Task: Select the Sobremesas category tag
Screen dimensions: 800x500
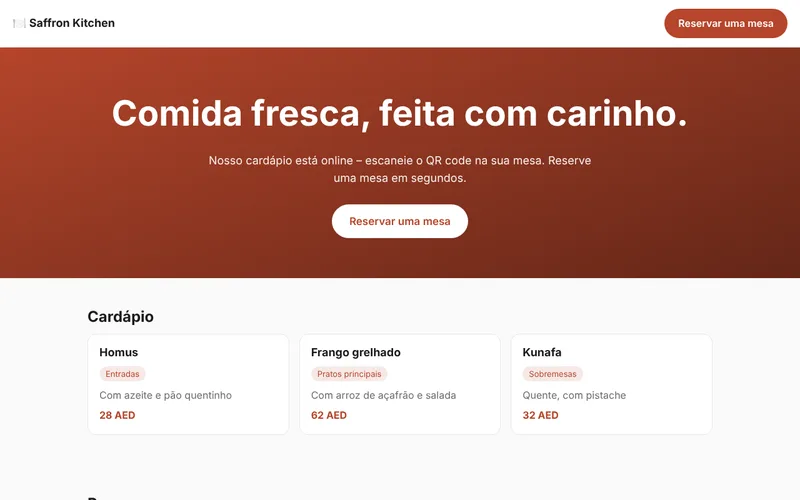Action: tap(553, 374)
